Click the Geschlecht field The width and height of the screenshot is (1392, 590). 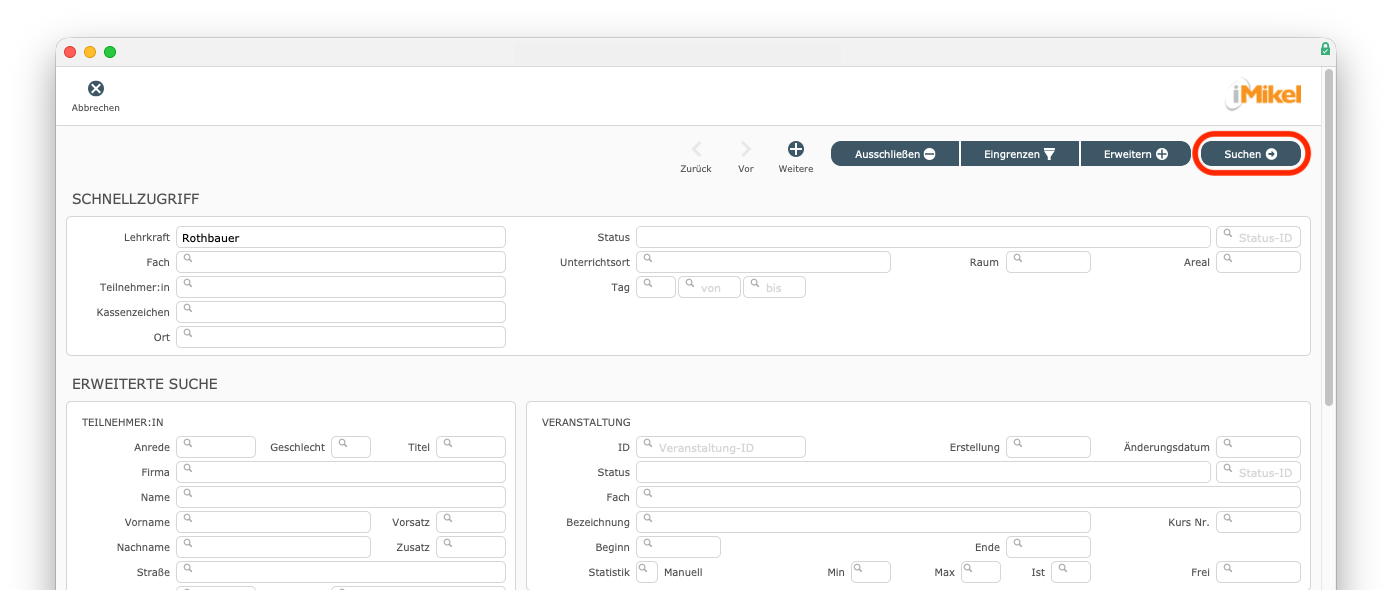(351, 447)
